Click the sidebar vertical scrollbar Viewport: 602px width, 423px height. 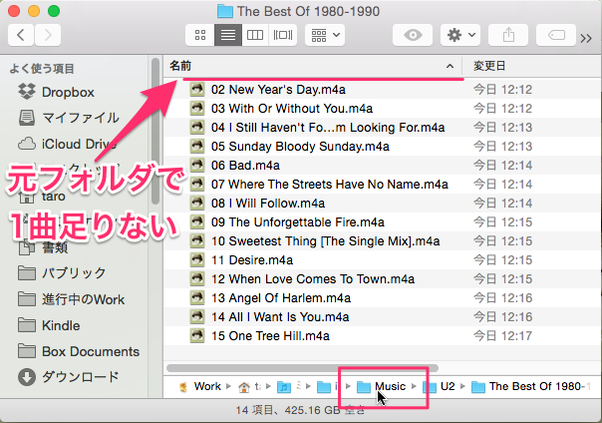(155, 131)
